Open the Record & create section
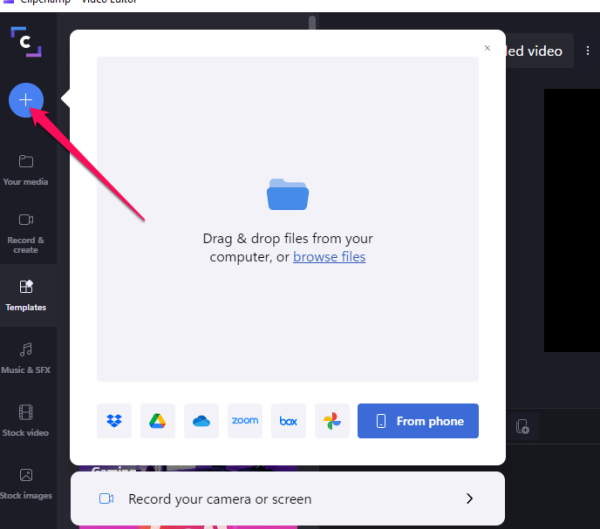The height and width of the screenshot is (529, 600). [x=26, y=233]
